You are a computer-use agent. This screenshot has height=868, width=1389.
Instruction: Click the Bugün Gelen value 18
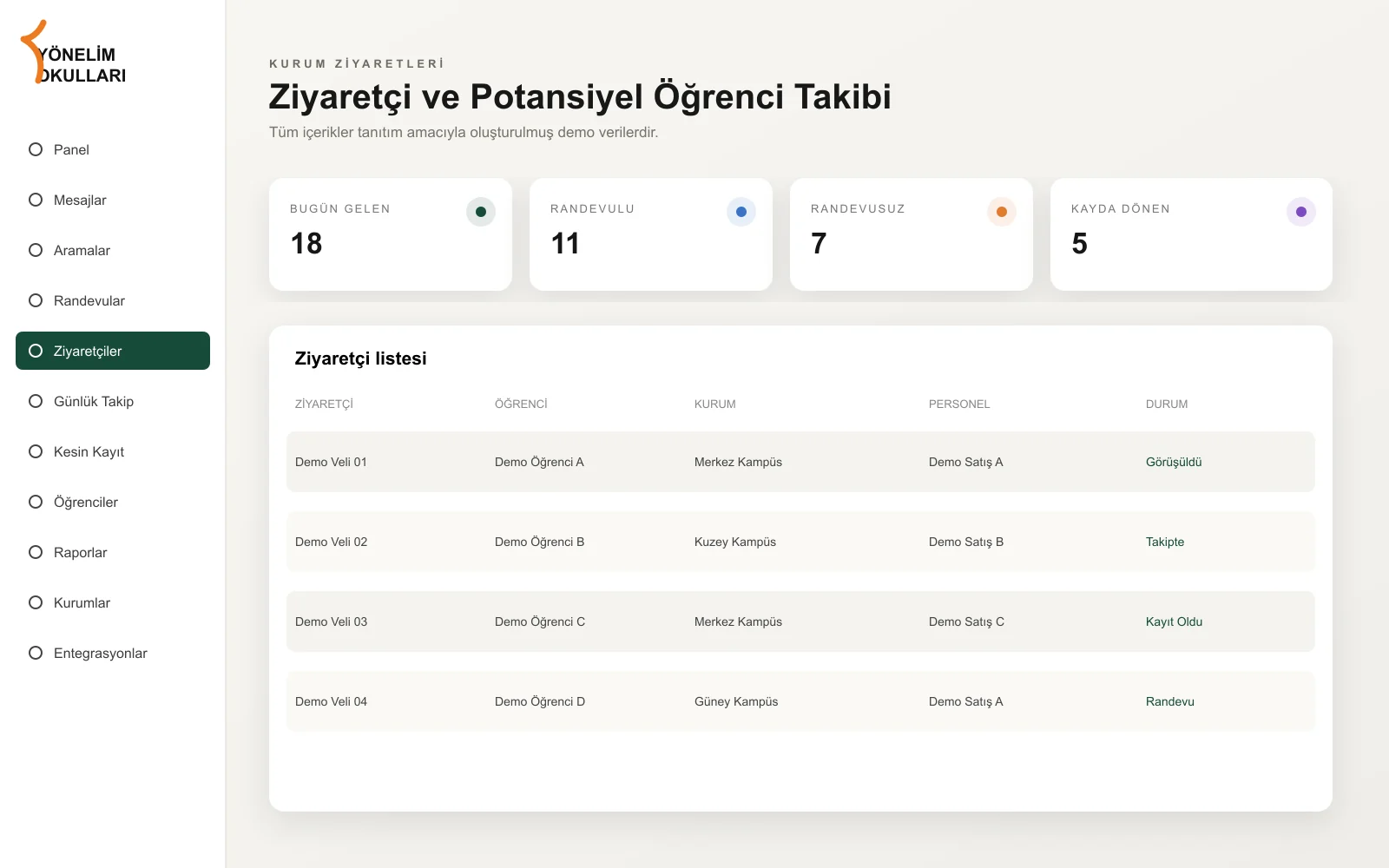306,244
